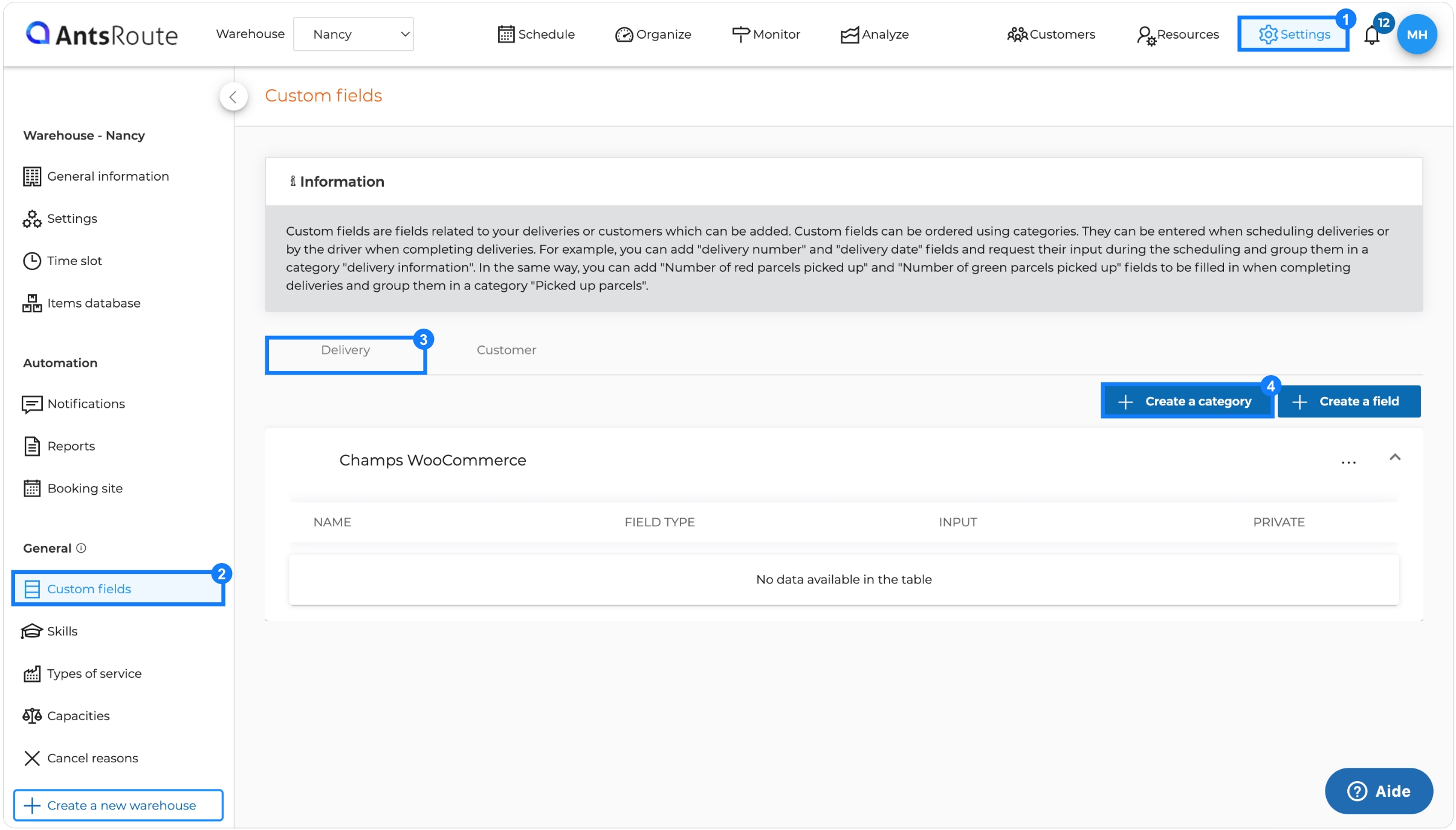Click the General information building icon

click(32, 176)
